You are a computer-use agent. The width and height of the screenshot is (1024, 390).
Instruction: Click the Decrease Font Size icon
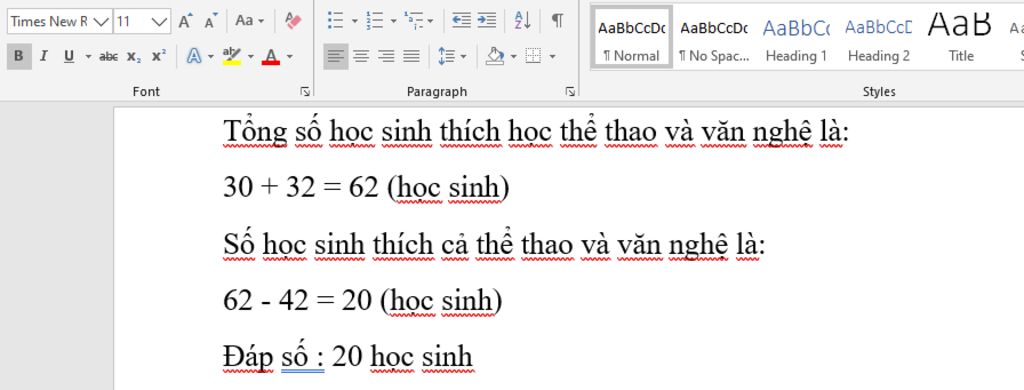pos(210,21)
